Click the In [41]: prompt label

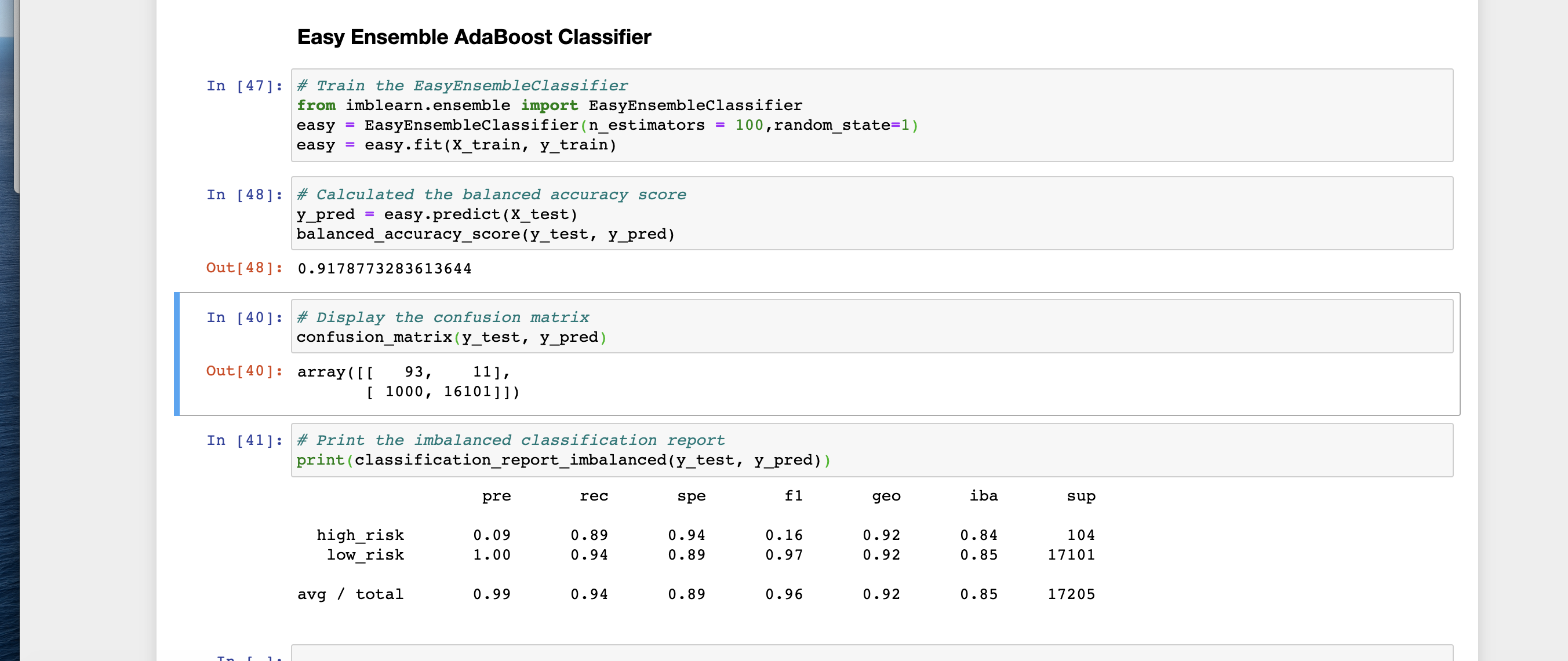245,440
